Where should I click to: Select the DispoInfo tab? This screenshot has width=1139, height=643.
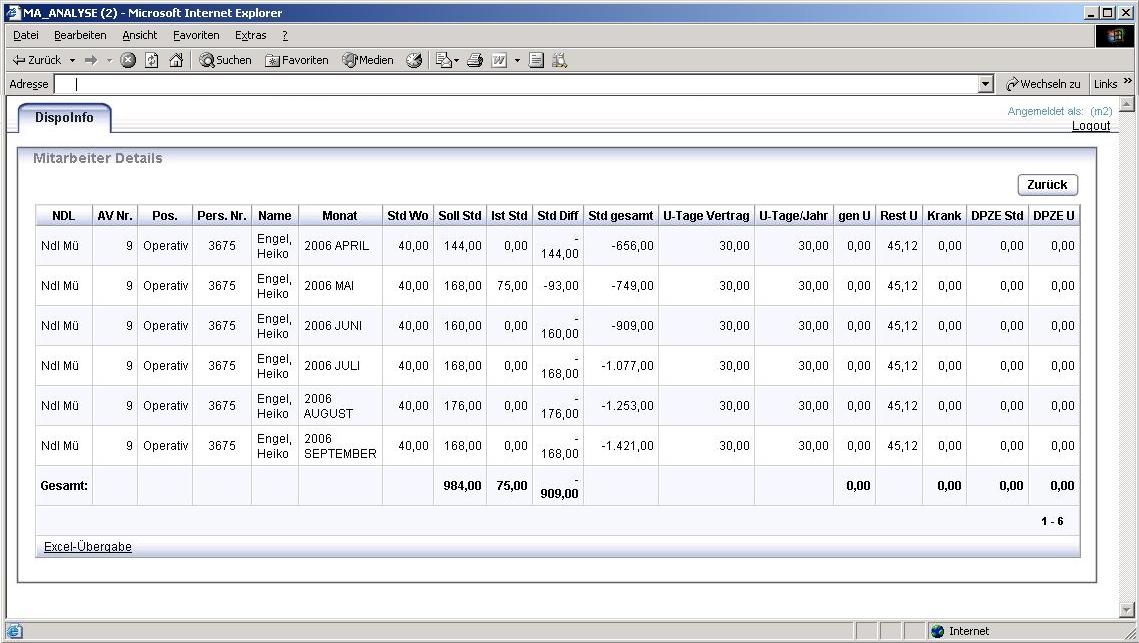64,118
